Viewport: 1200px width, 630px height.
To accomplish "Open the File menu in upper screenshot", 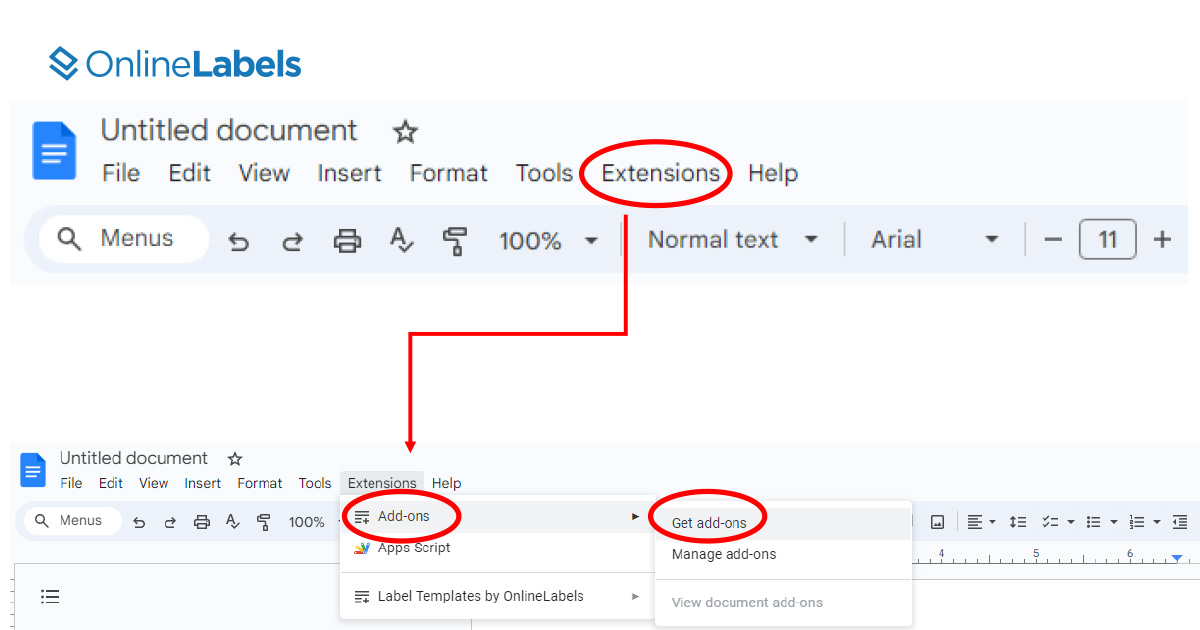I will click(121, 173).
